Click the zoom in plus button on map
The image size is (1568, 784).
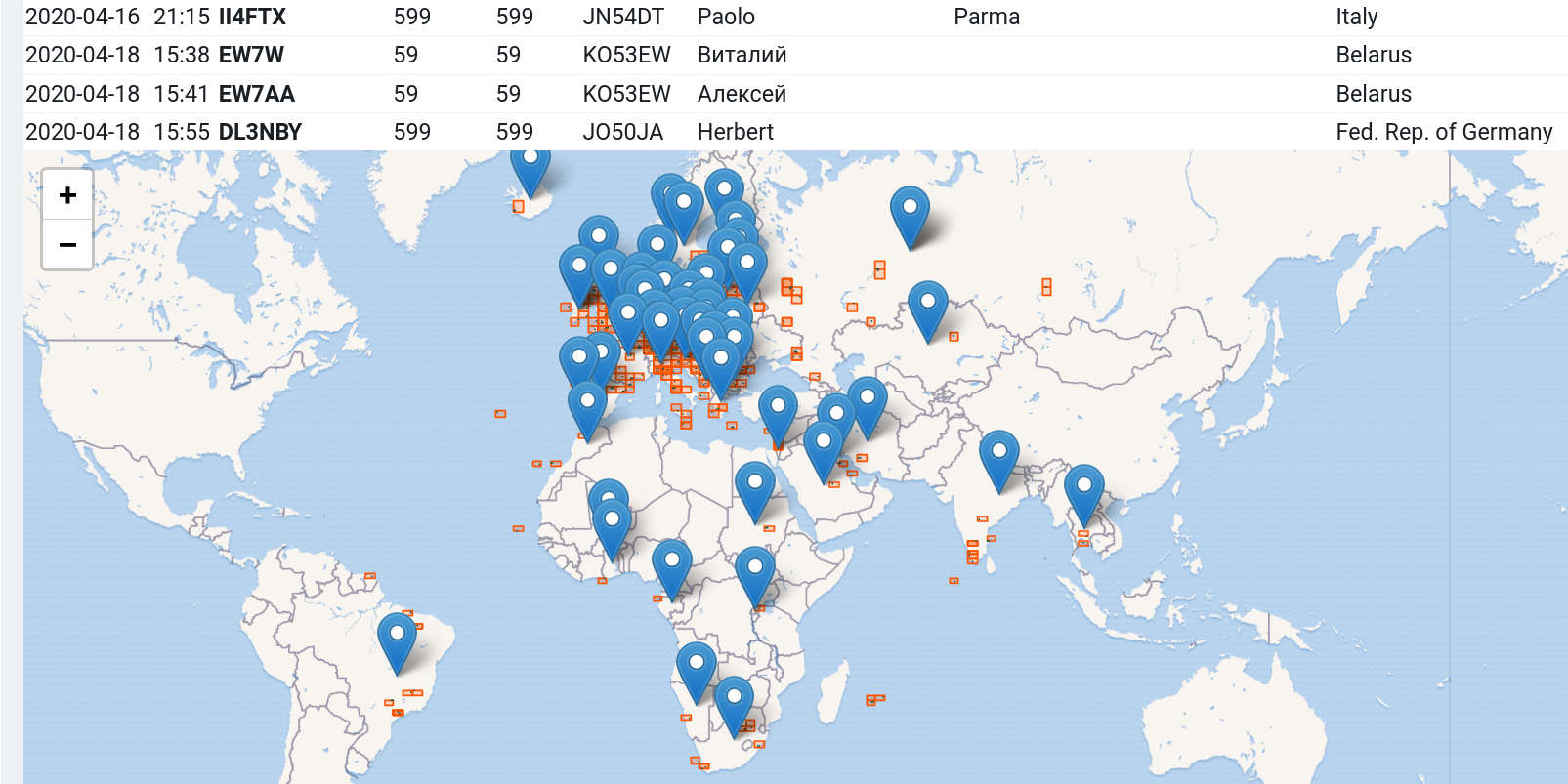[67, 195]
